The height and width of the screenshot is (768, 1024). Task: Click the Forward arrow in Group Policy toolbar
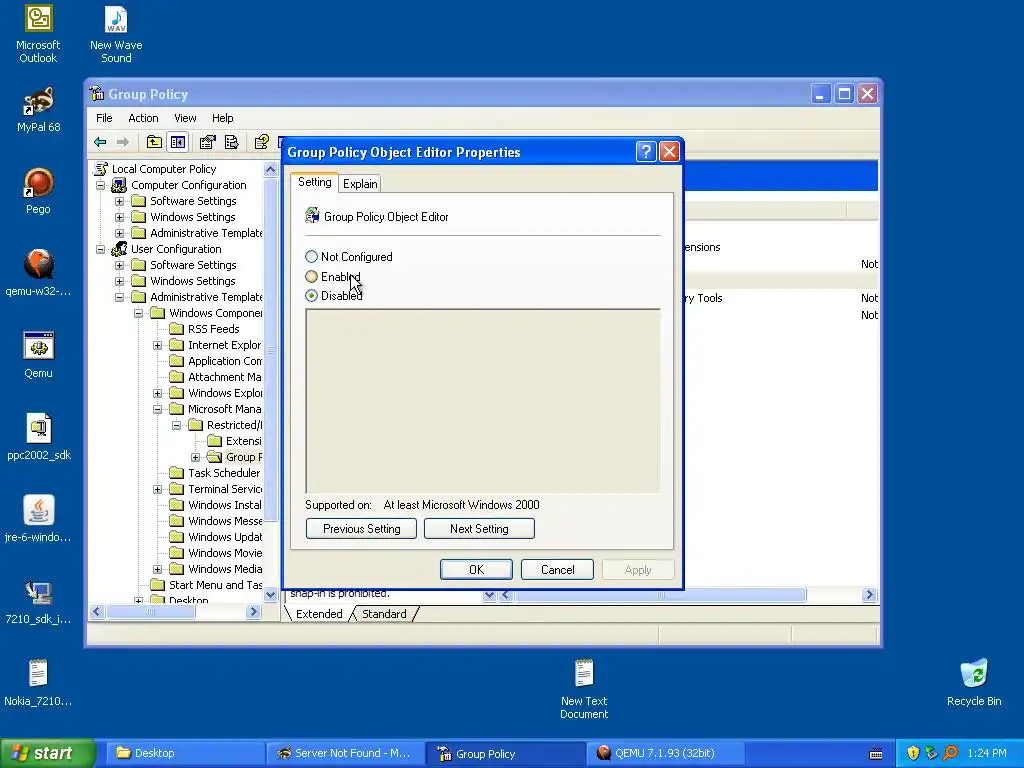tap(123, 142)
